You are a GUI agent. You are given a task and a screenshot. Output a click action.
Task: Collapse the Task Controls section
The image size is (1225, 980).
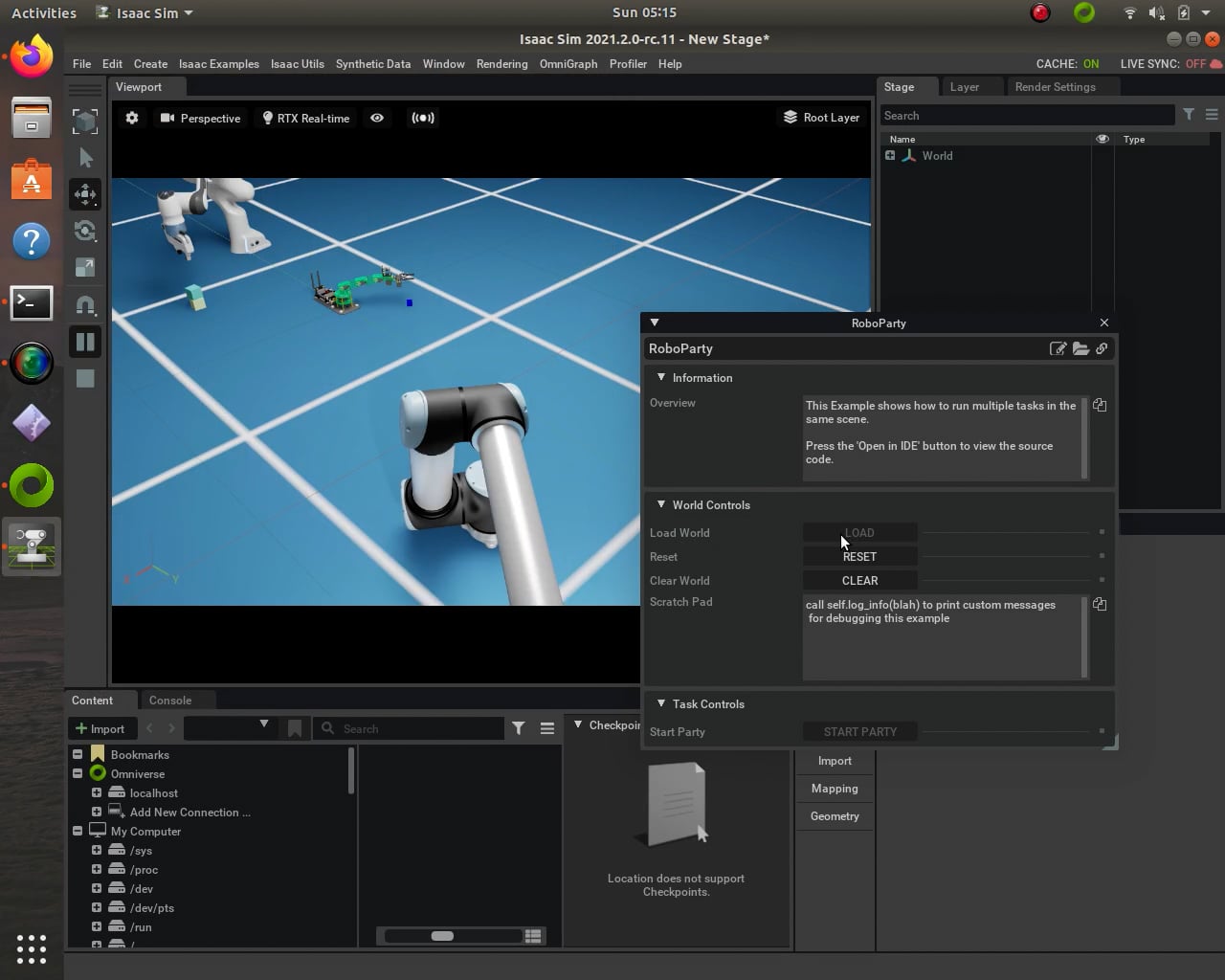[x=660, y=703]
